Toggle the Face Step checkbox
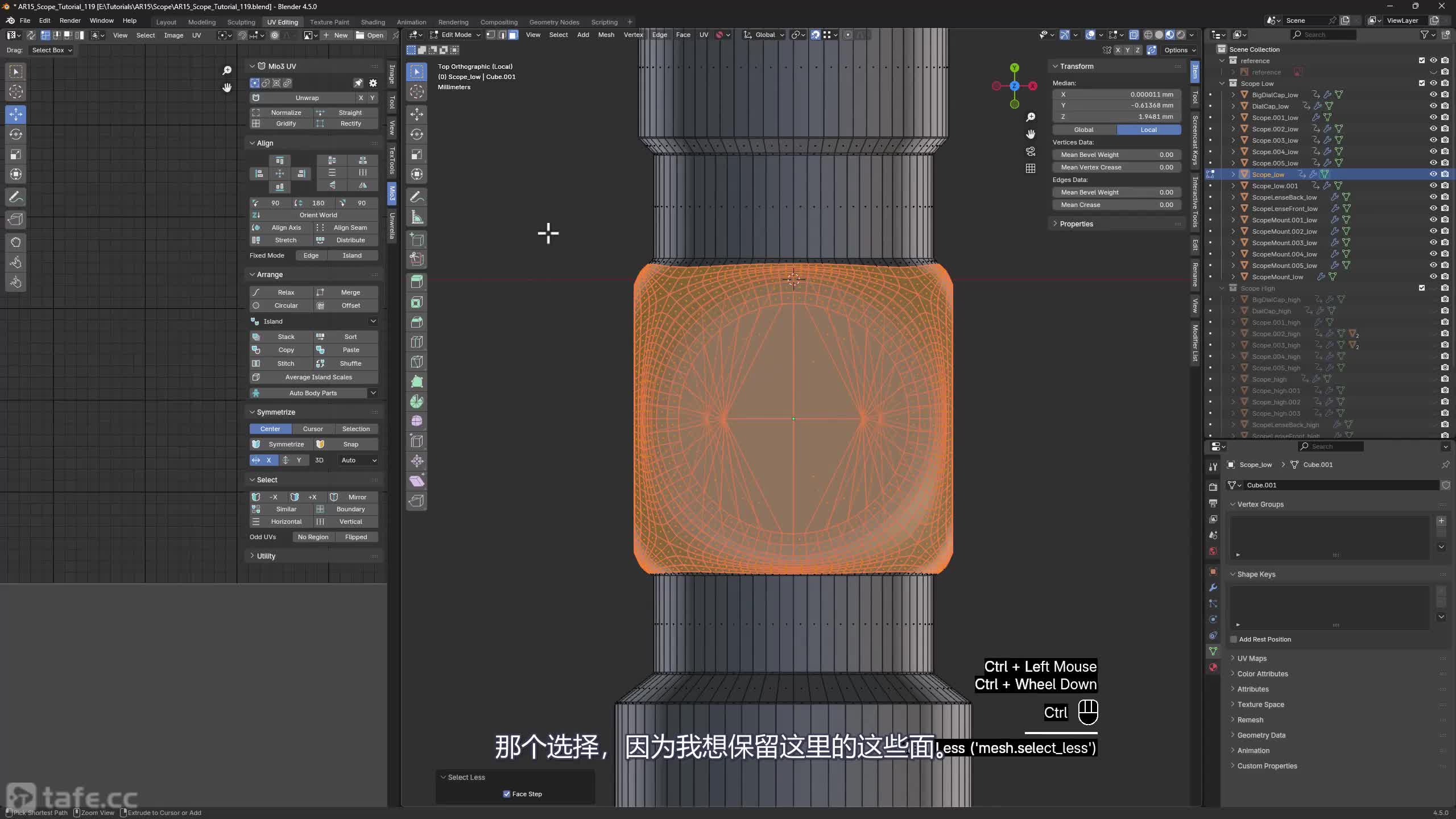The height and width of the screenshot is (819, 1456). [507, 794]
